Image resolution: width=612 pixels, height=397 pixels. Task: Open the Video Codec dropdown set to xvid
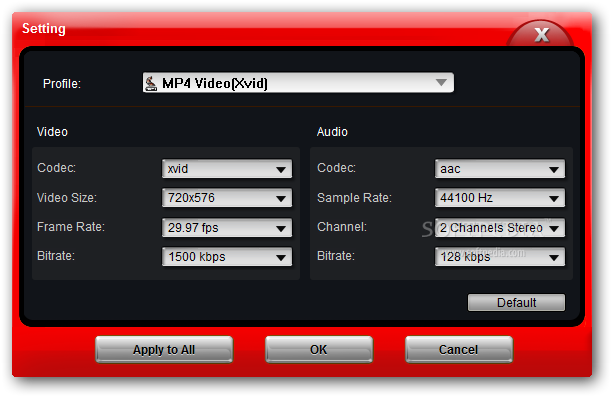pos(227,169)
